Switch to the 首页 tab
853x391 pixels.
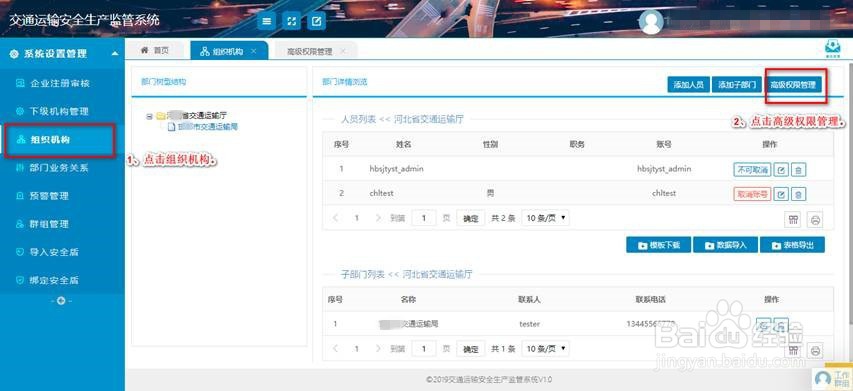(155, 51)
